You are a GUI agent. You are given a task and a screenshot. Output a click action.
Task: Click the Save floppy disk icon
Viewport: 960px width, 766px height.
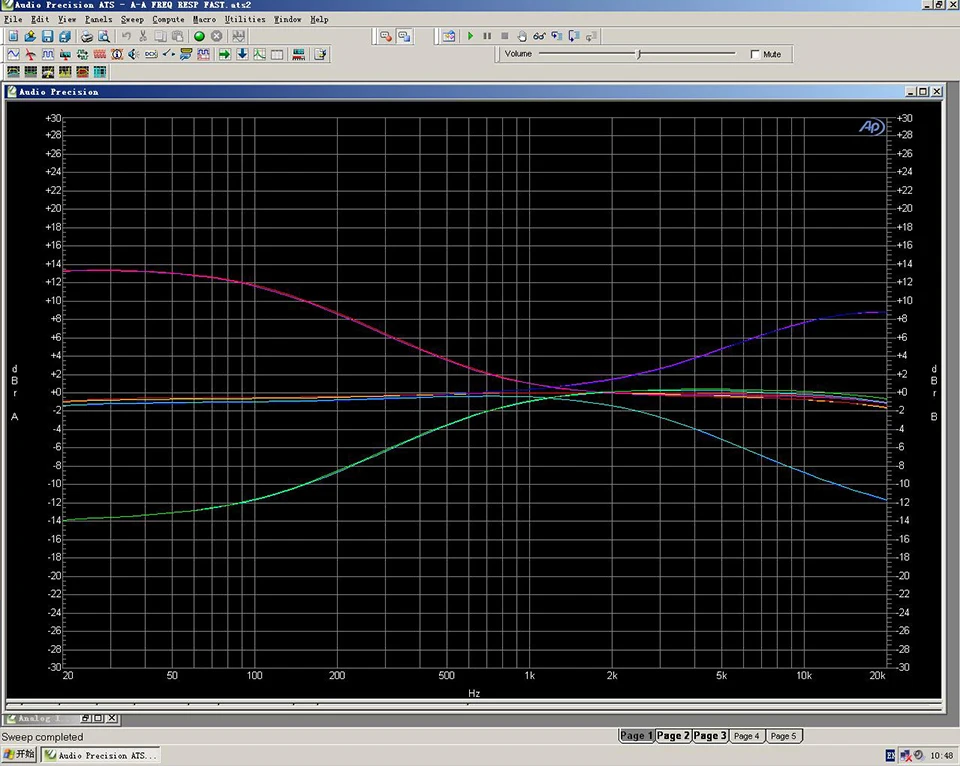(47, 36)
